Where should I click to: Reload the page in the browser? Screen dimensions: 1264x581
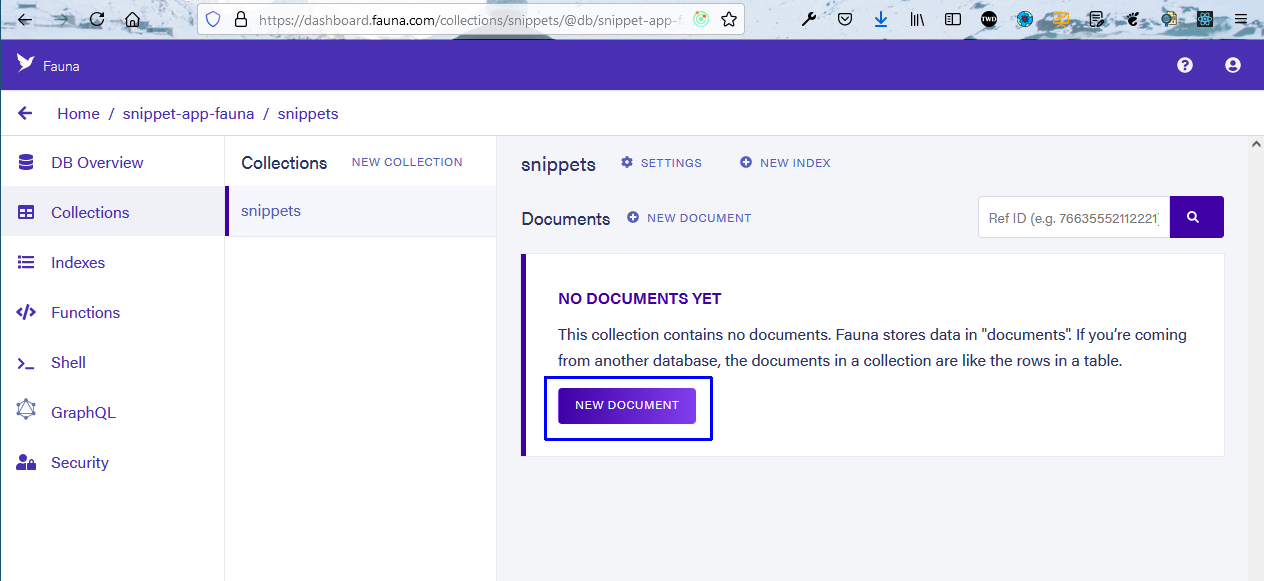97,19
